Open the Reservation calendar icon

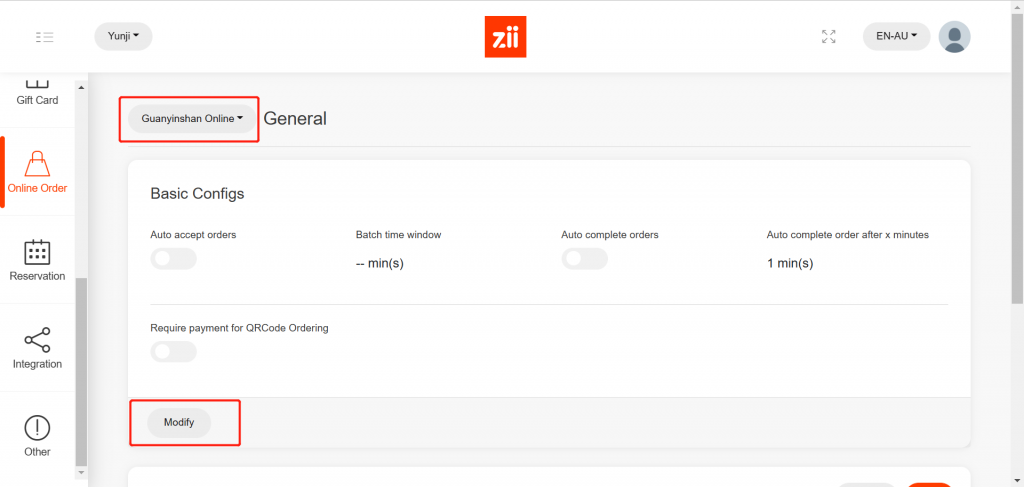pos(37,252)
